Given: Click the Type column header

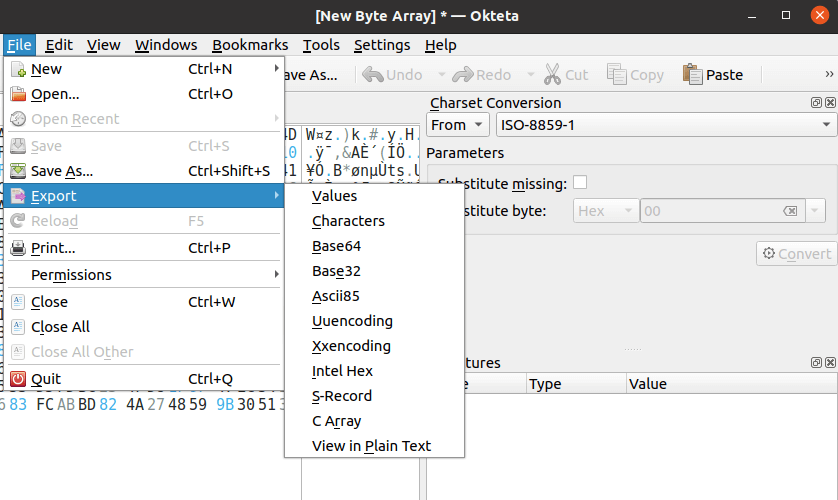Looking at the screenshot, I should pos(576,384).
